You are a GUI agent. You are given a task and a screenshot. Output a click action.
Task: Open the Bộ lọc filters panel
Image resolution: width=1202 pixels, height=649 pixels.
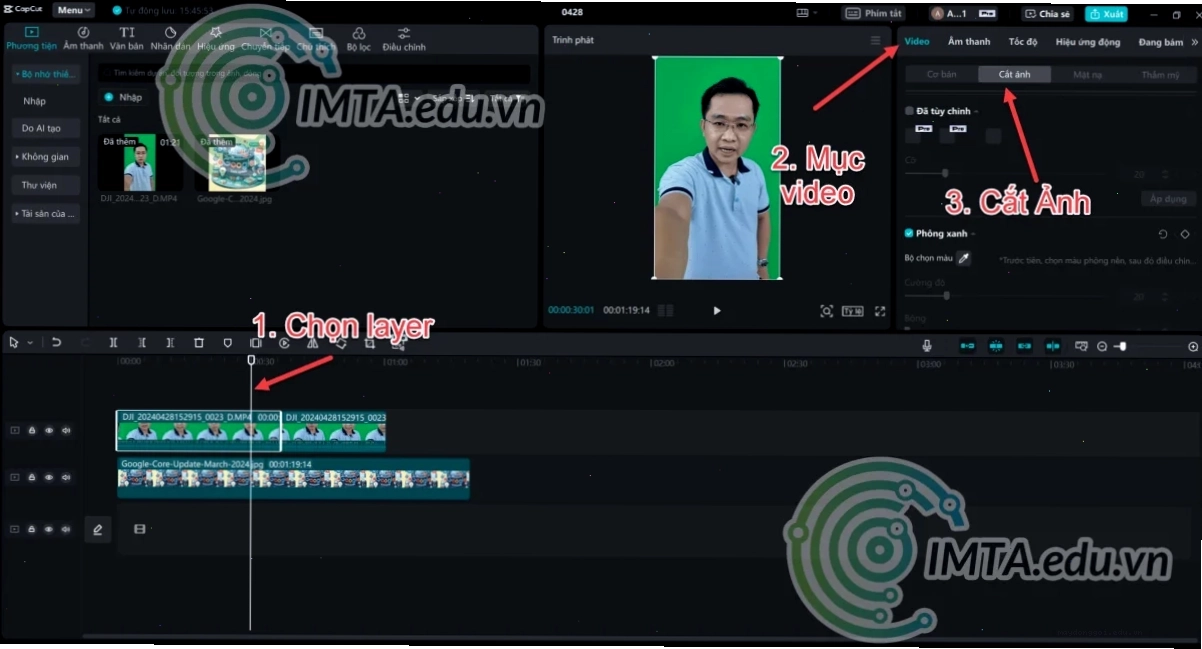click(358, 39)
